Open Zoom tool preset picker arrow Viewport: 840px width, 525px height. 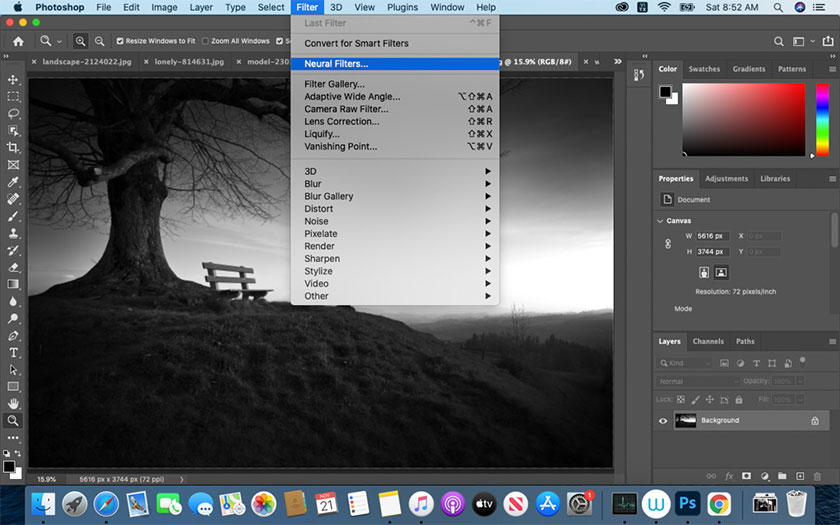[x=59, y=41]
